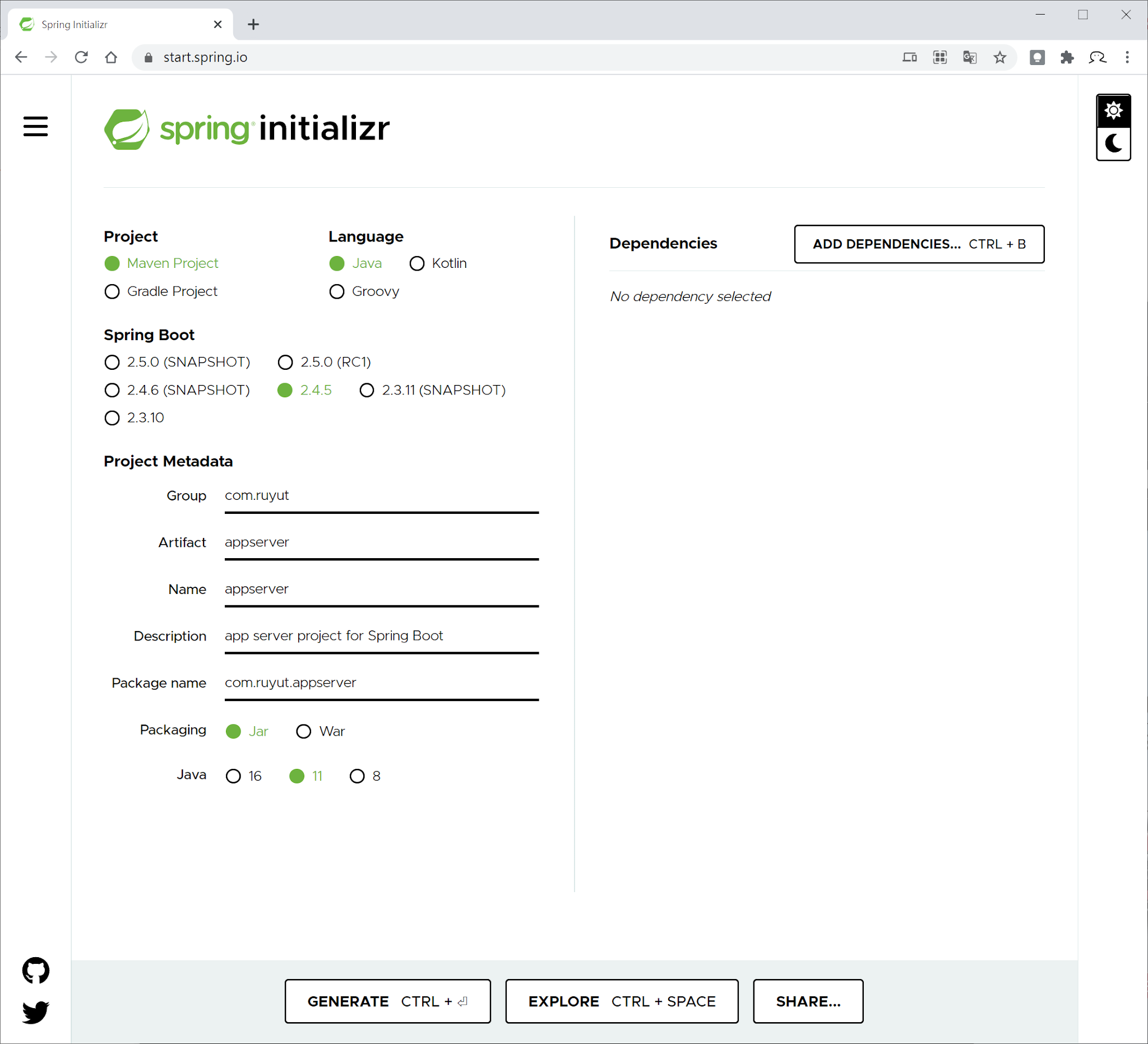Viewport: 1148px width, 1044px height.
Task: Bookmark this page with star icon
Action: click(x=999, y=58)
